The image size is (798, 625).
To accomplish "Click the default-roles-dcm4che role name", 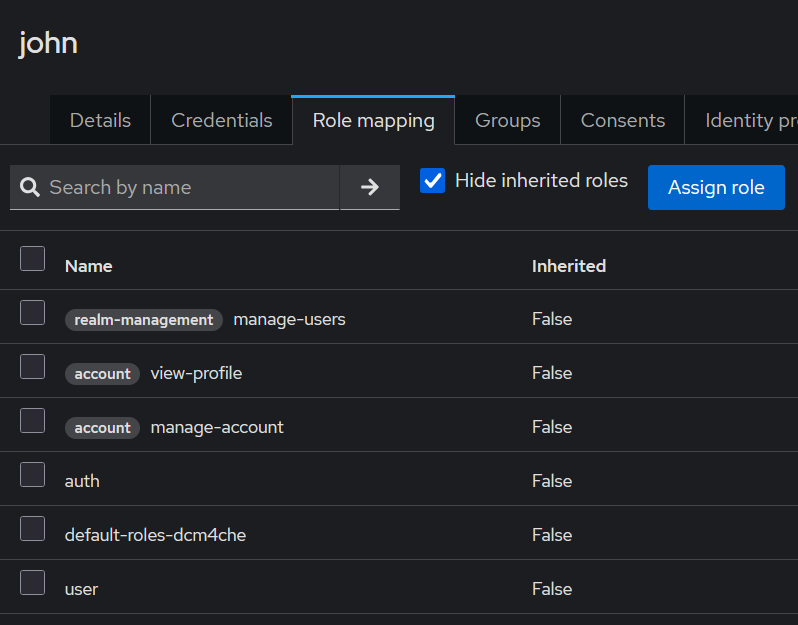I will [x=155, y=535].
